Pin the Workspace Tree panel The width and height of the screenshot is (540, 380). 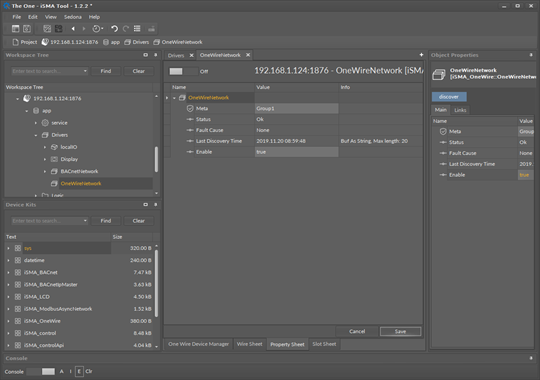tap(155, 55)
